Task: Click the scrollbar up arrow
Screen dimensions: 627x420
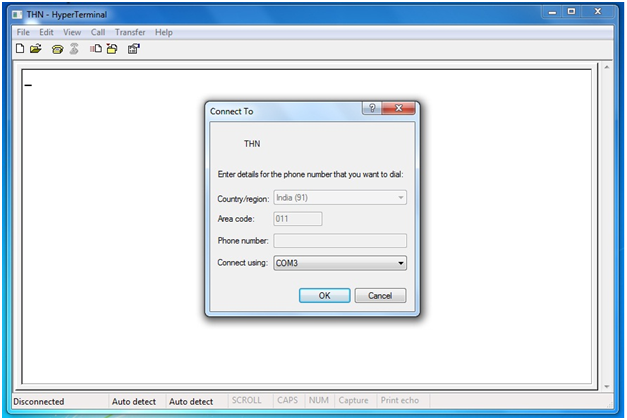Action: [x=607, y=68]
